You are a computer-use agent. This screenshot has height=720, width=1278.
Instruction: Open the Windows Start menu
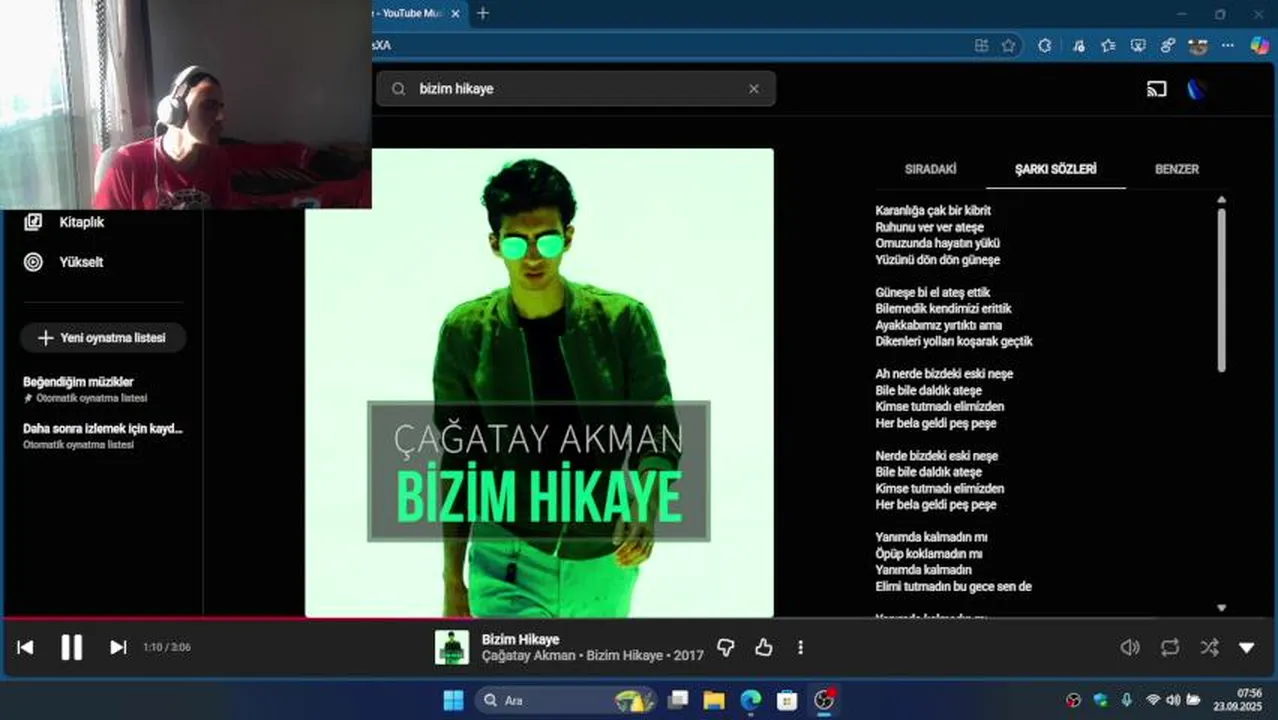point(453,700)
